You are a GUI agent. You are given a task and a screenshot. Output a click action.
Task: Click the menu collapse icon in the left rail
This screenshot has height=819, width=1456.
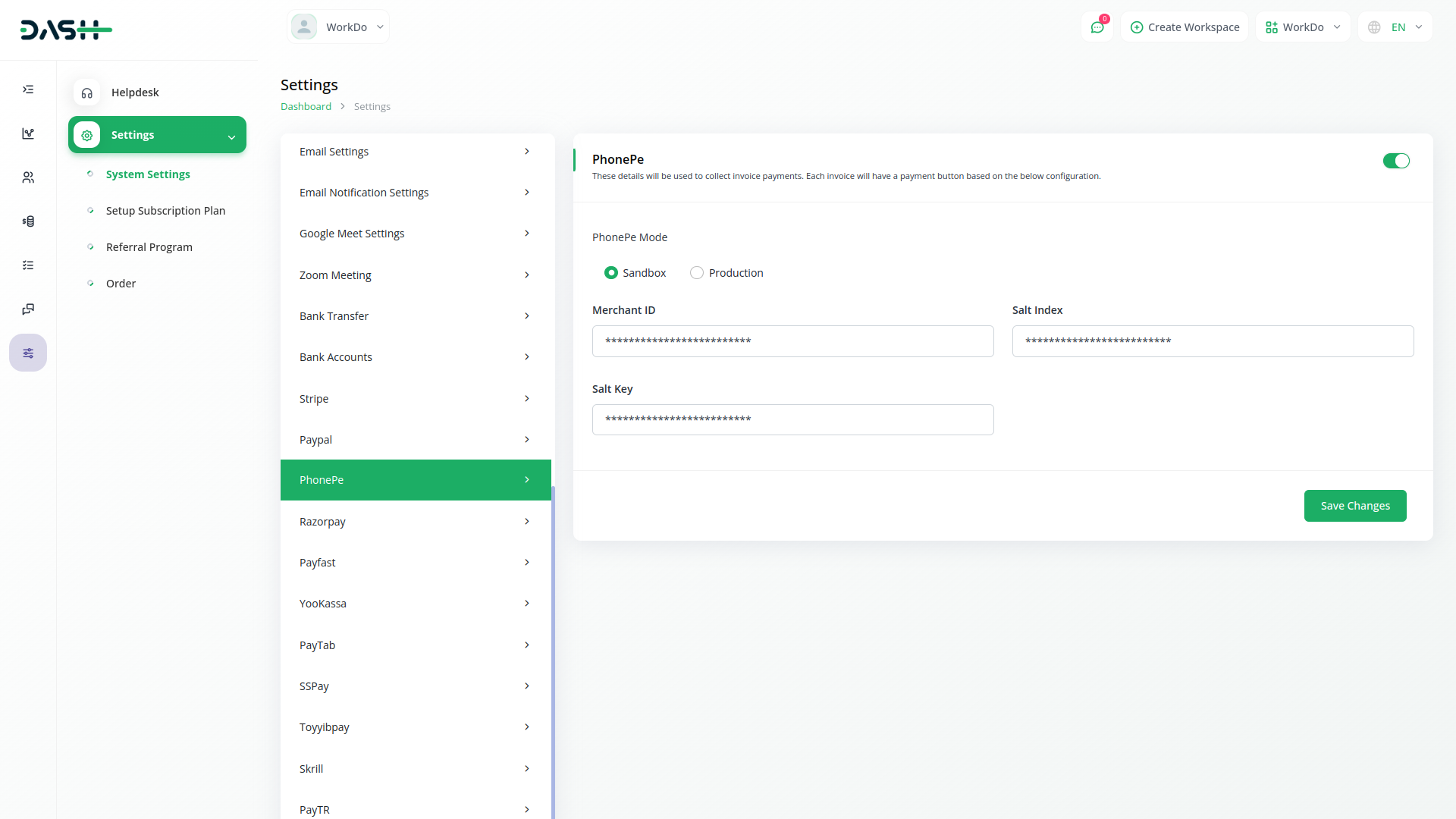pos(28,89)
